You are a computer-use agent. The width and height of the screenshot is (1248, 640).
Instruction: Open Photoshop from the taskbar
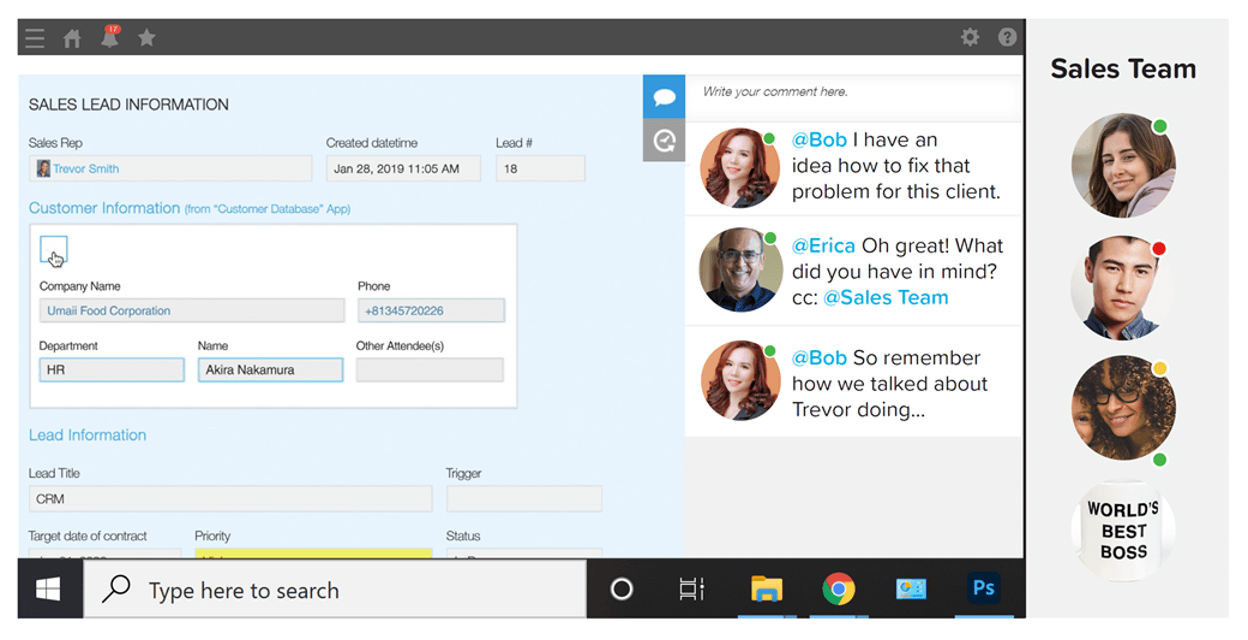[x=983, y=588]
